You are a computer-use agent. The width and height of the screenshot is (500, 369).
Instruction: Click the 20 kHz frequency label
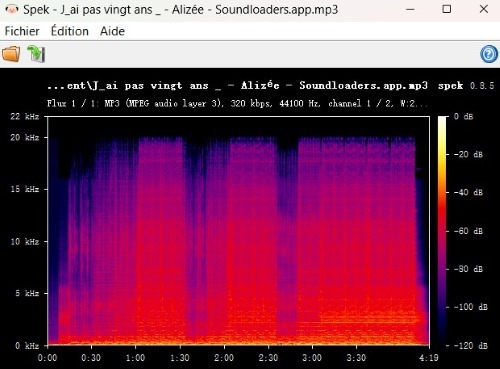coord(25,137)
